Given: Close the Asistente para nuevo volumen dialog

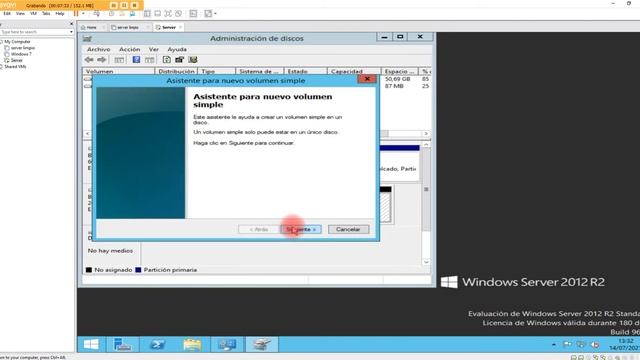Looking at the screenshot, I should point(367,79).
